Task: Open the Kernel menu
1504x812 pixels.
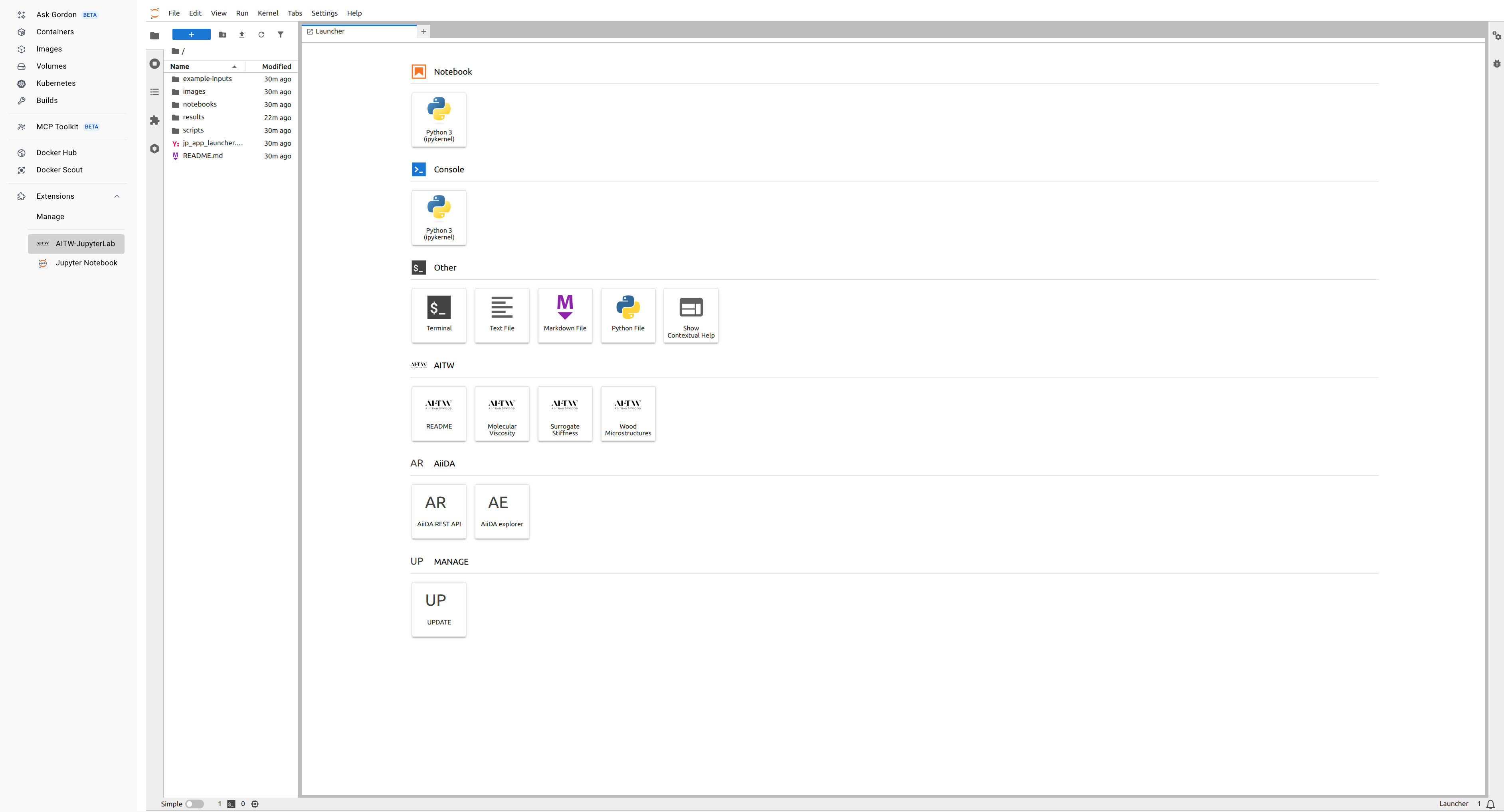Action: point(267,13)
